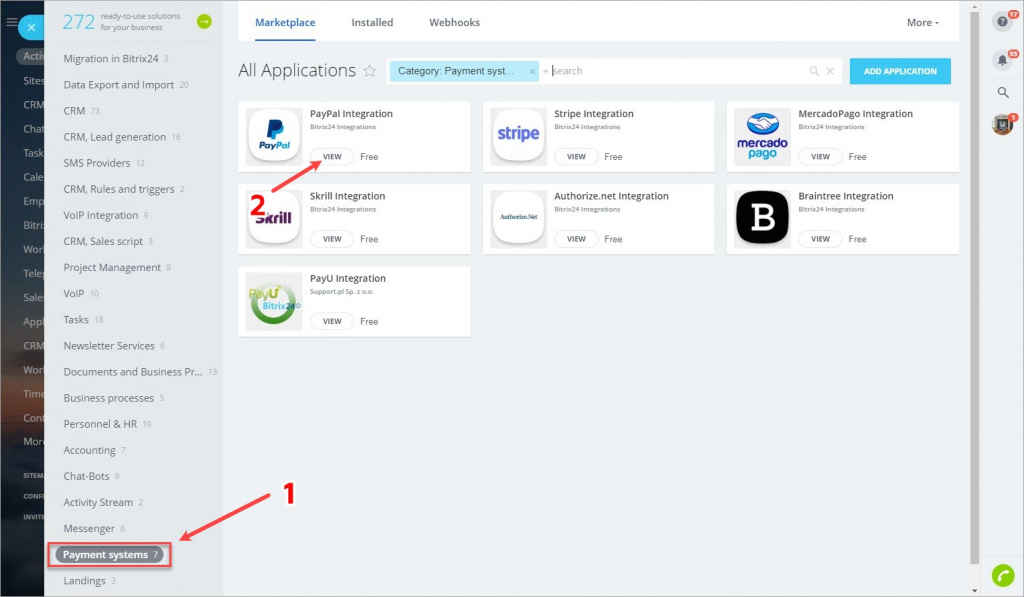
Task: Click the green phone call button
Action: [1003, 575]
